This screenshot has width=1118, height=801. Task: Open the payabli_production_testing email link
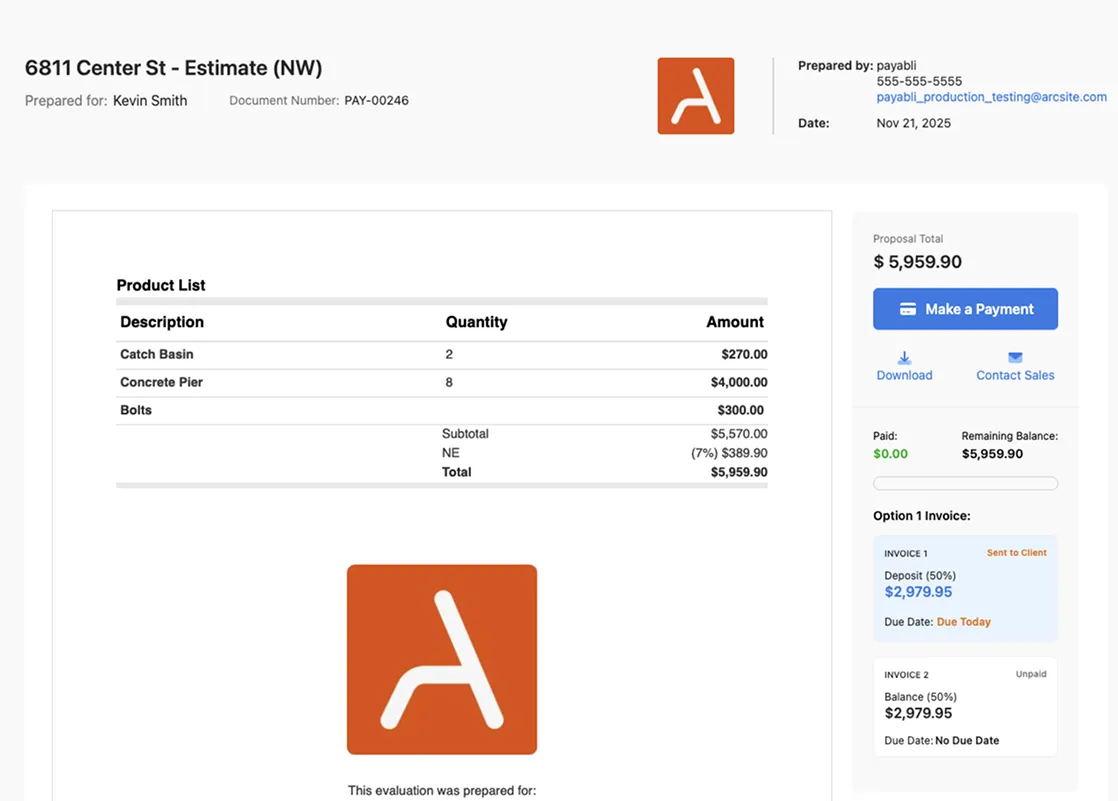[x=991, y=97]
